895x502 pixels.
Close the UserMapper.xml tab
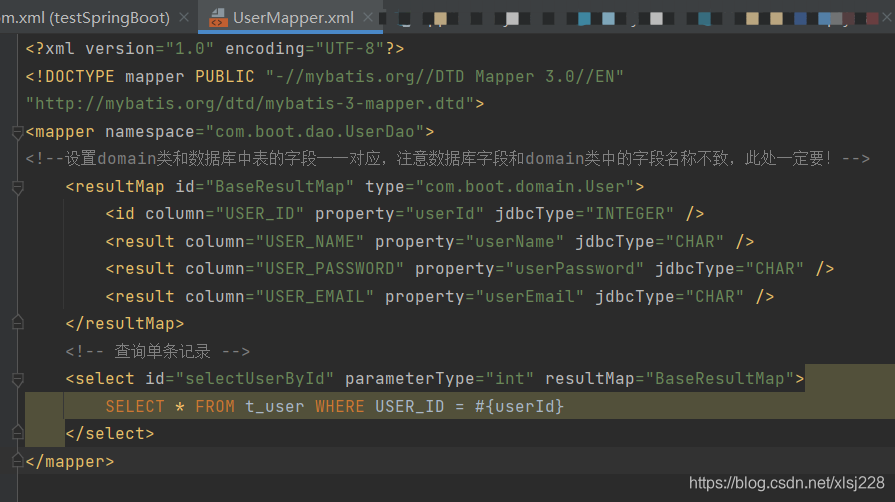(368, 17)
